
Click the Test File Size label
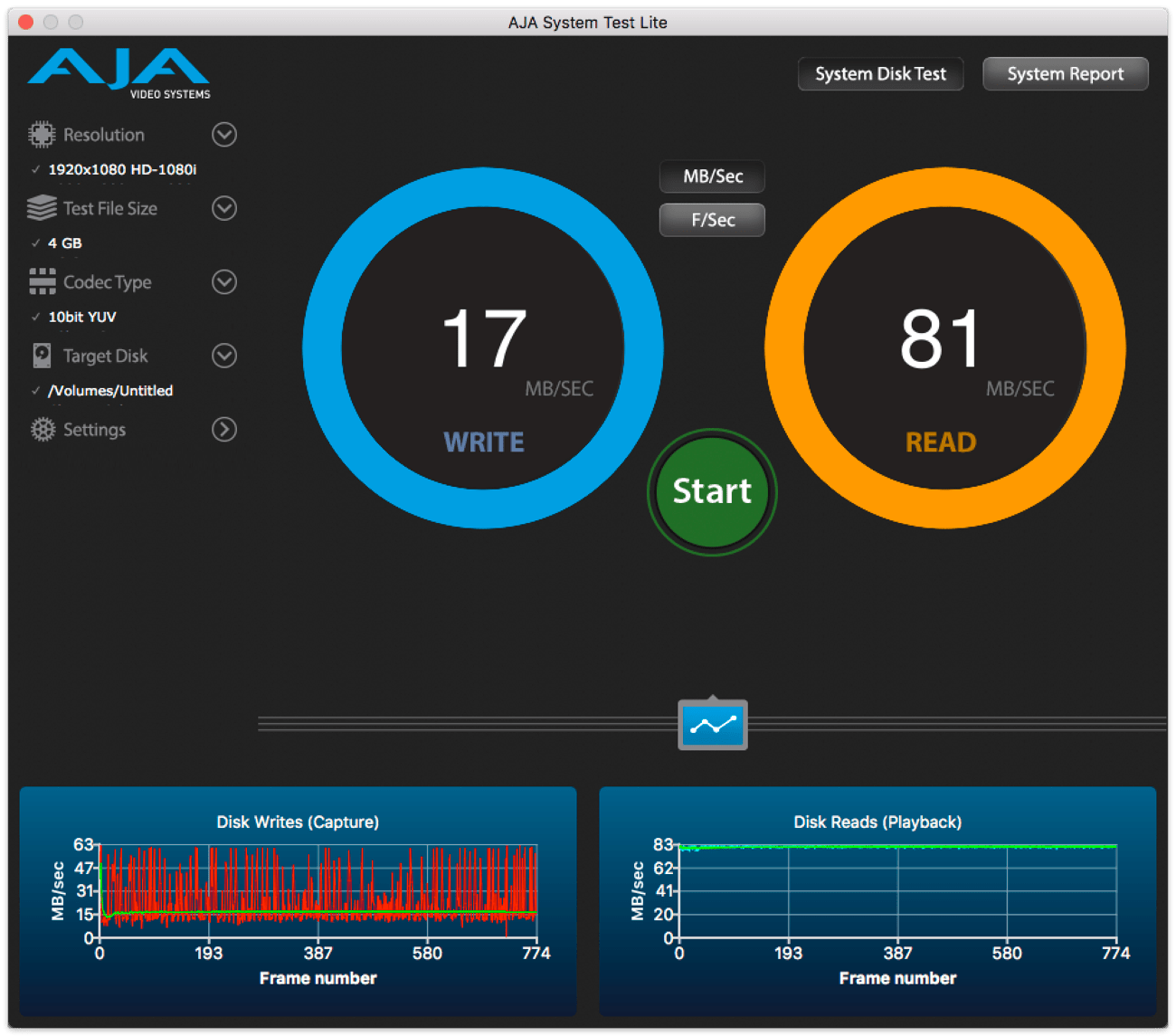tap(110, 208)
